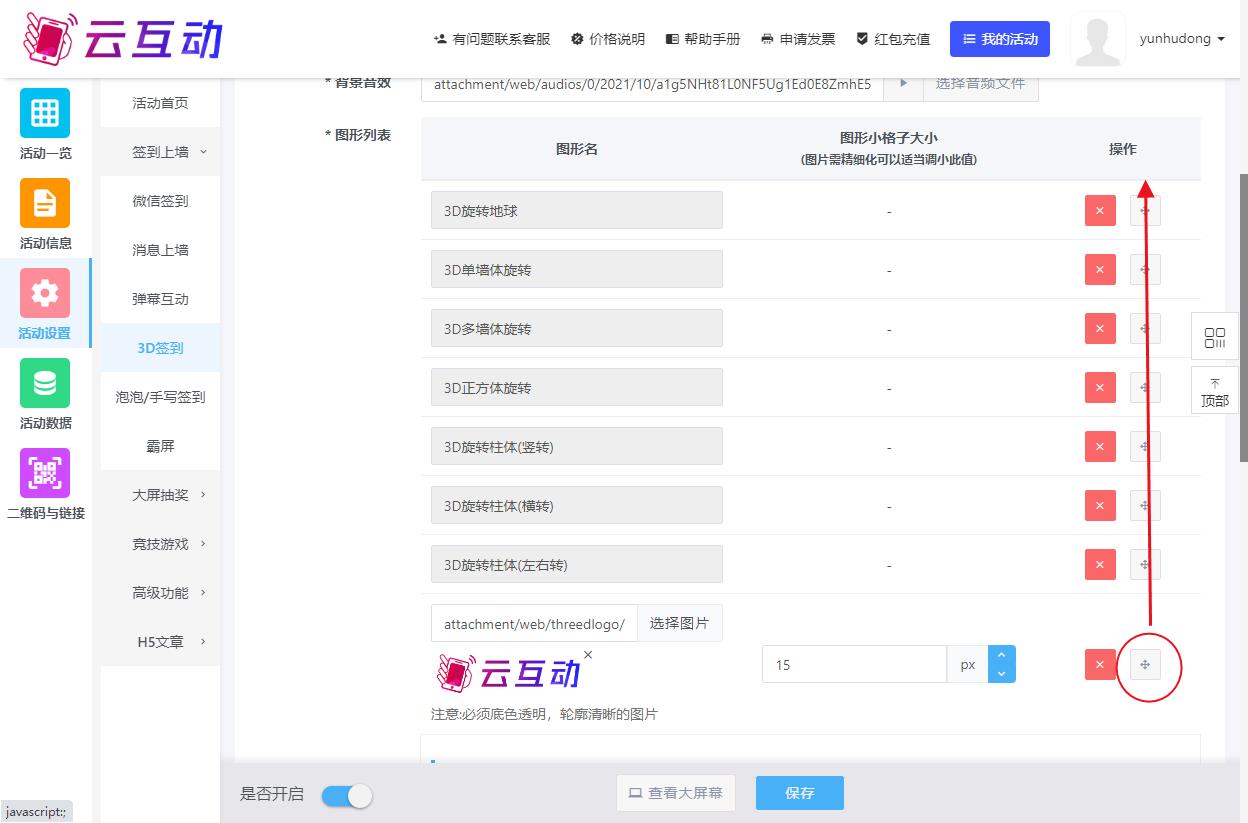Remove the uploaded 云互动 logo image
Screen dimensions: 1248x823
coord(588,655)
